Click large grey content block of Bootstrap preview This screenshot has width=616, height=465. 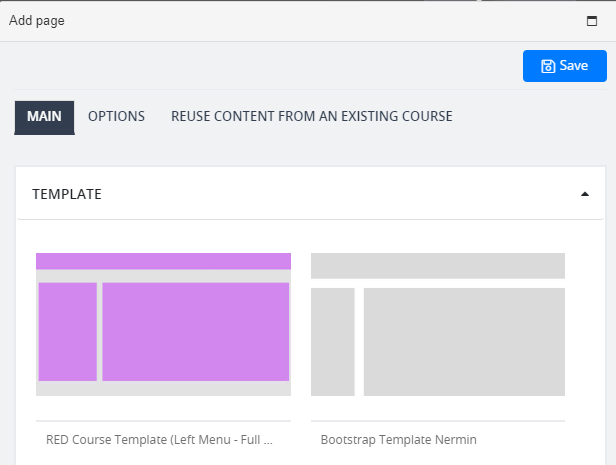tap(464, 342)
